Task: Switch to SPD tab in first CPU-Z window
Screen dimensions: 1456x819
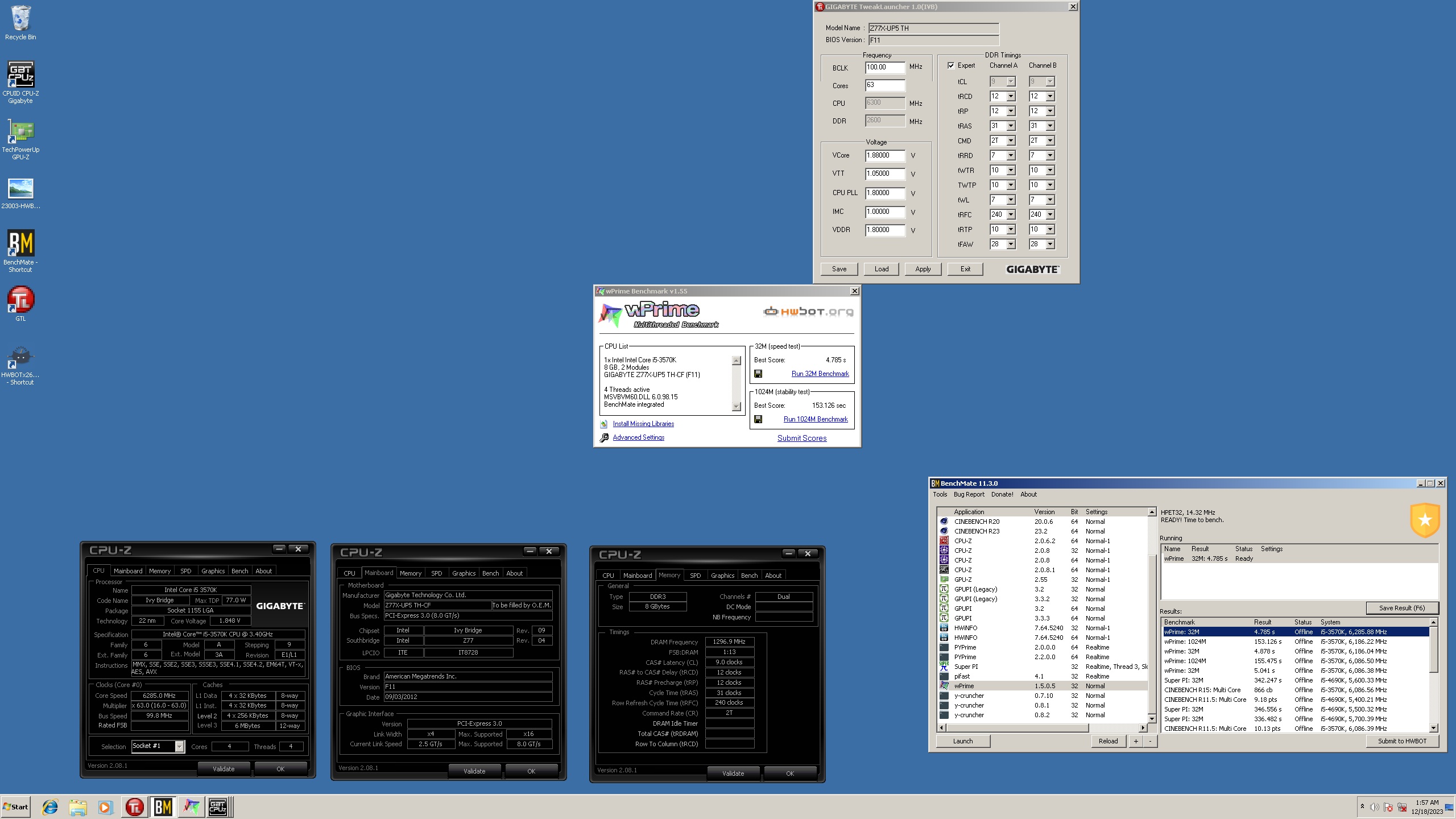Action: tap(185, 570)
